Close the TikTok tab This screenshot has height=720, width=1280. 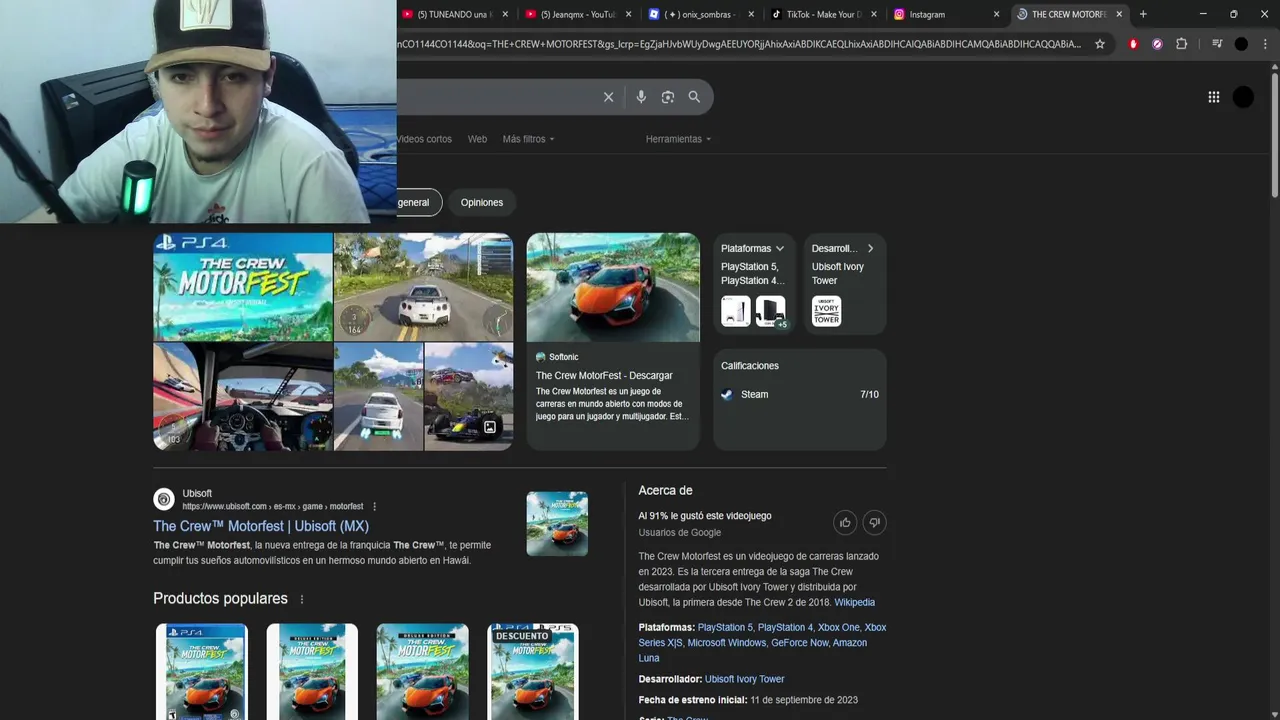(x=874, y=14)
